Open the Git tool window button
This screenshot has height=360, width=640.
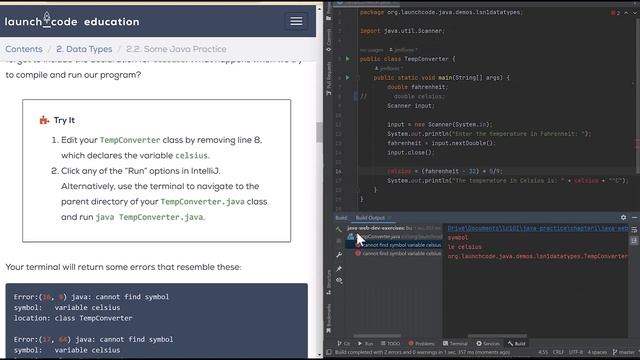click(x=344, y=344)
